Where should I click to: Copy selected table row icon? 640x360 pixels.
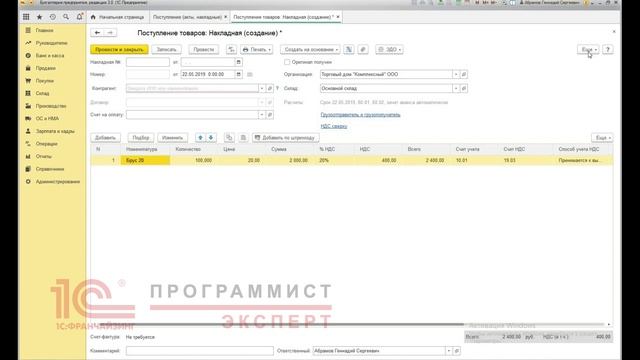click(x=229, y=138)
